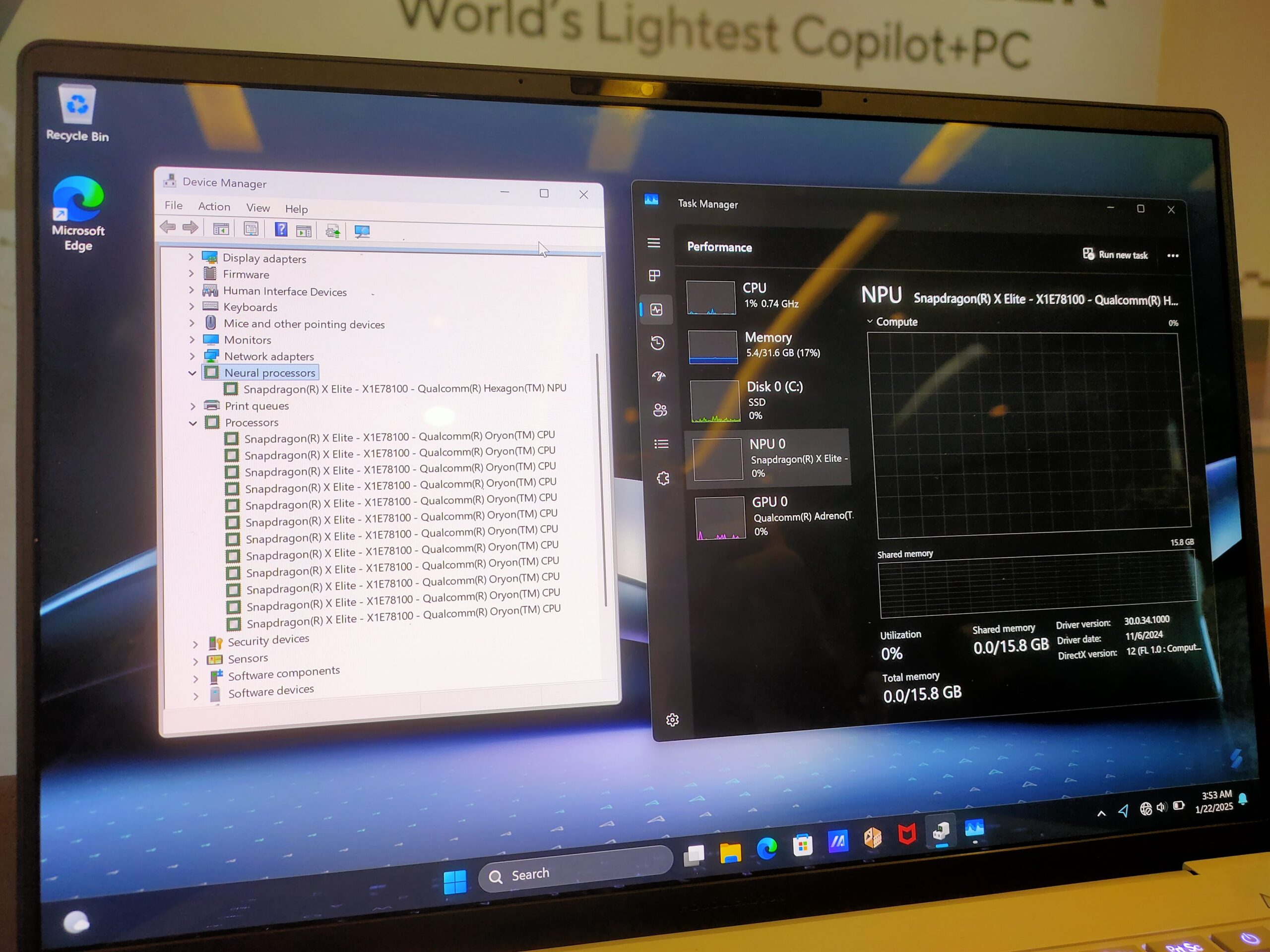This screenshot has width=1270, height=952.
Task: Open McAfee from the taskbar
Action: tap(906, 834)
